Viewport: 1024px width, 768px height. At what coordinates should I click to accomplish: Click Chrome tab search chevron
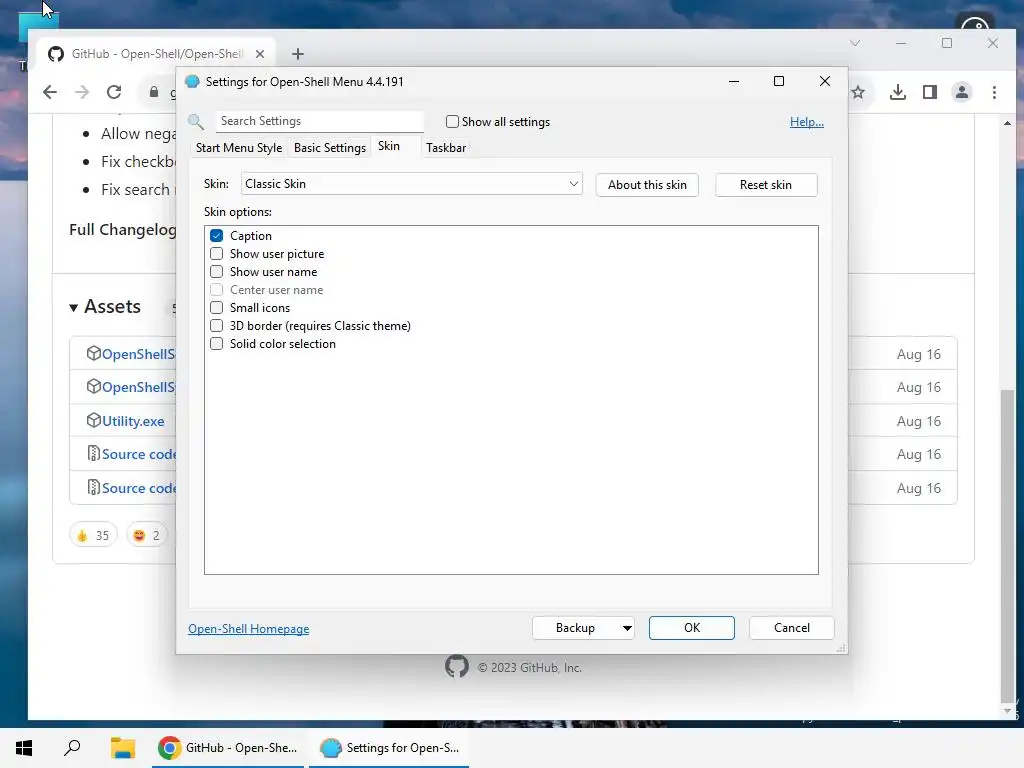click(x=855, y=43)
